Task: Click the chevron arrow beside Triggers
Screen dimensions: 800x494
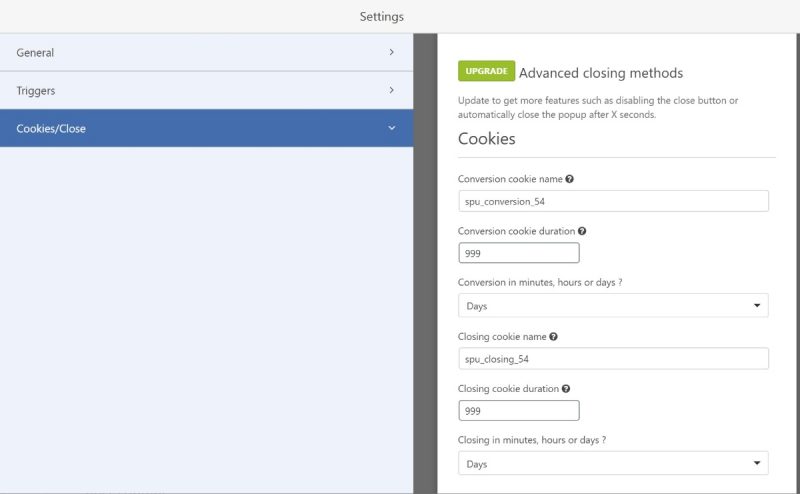Action: click(391, 90)
